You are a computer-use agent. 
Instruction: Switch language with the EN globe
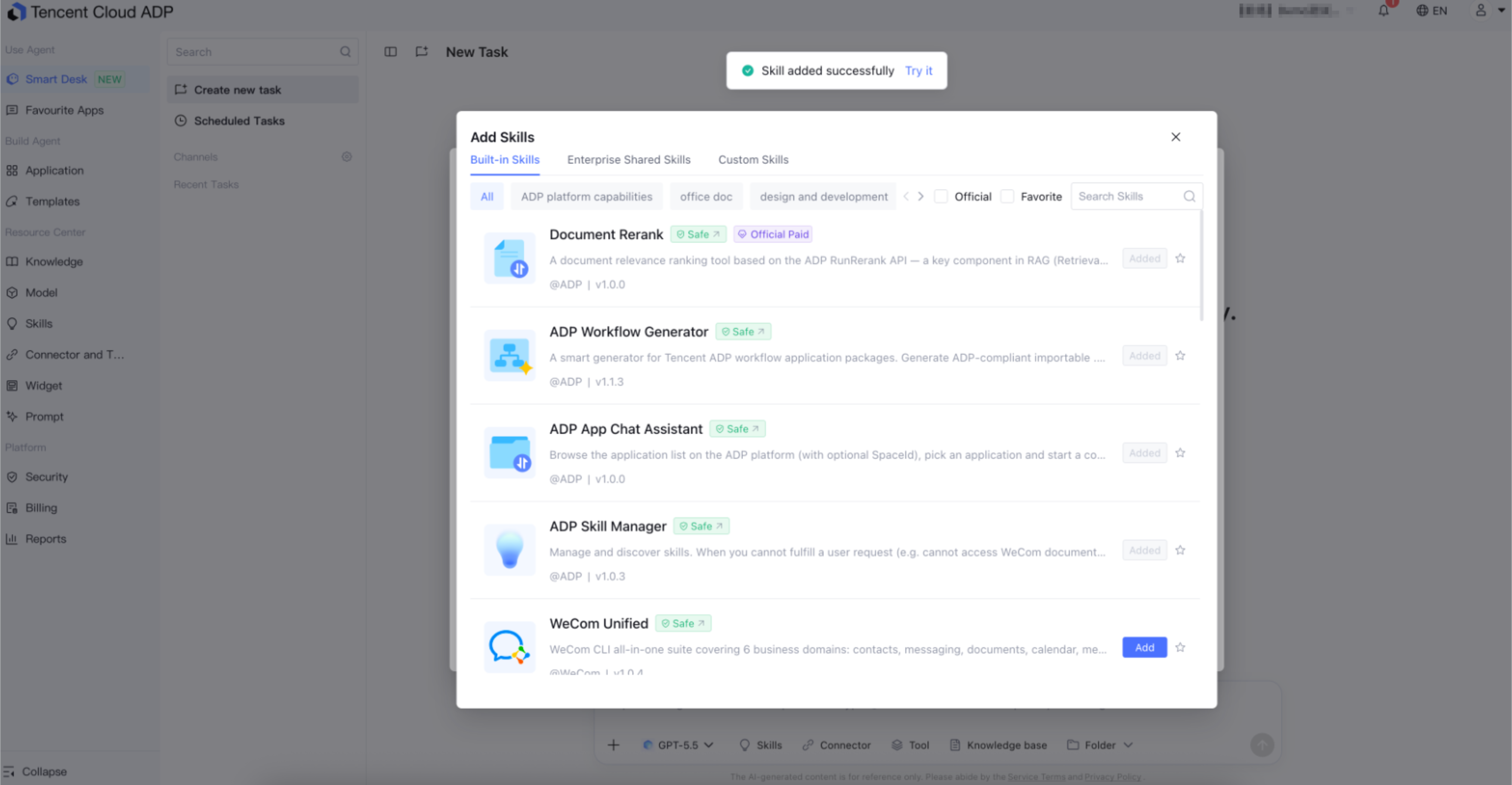coord(1432,11)
